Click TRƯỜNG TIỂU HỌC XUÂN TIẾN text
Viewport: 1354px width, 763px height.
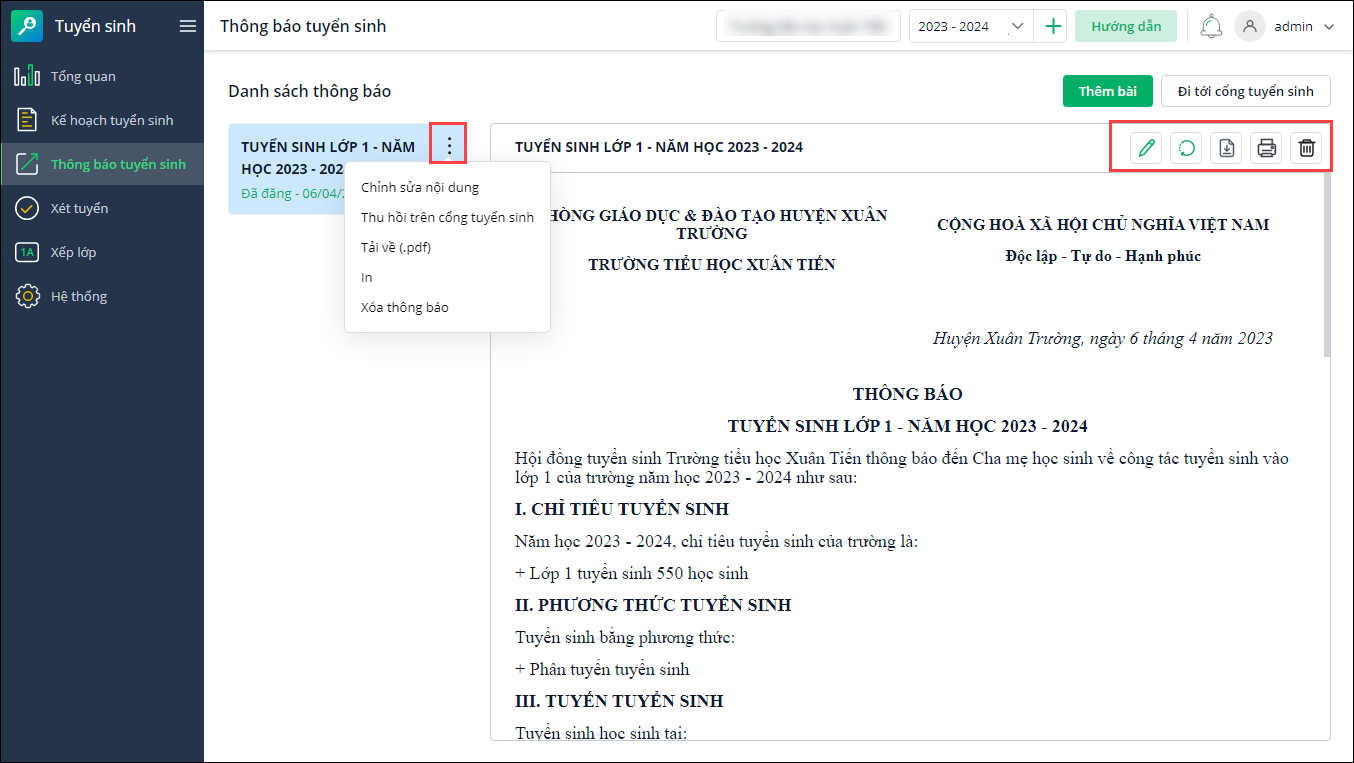[x=712, y=264]
